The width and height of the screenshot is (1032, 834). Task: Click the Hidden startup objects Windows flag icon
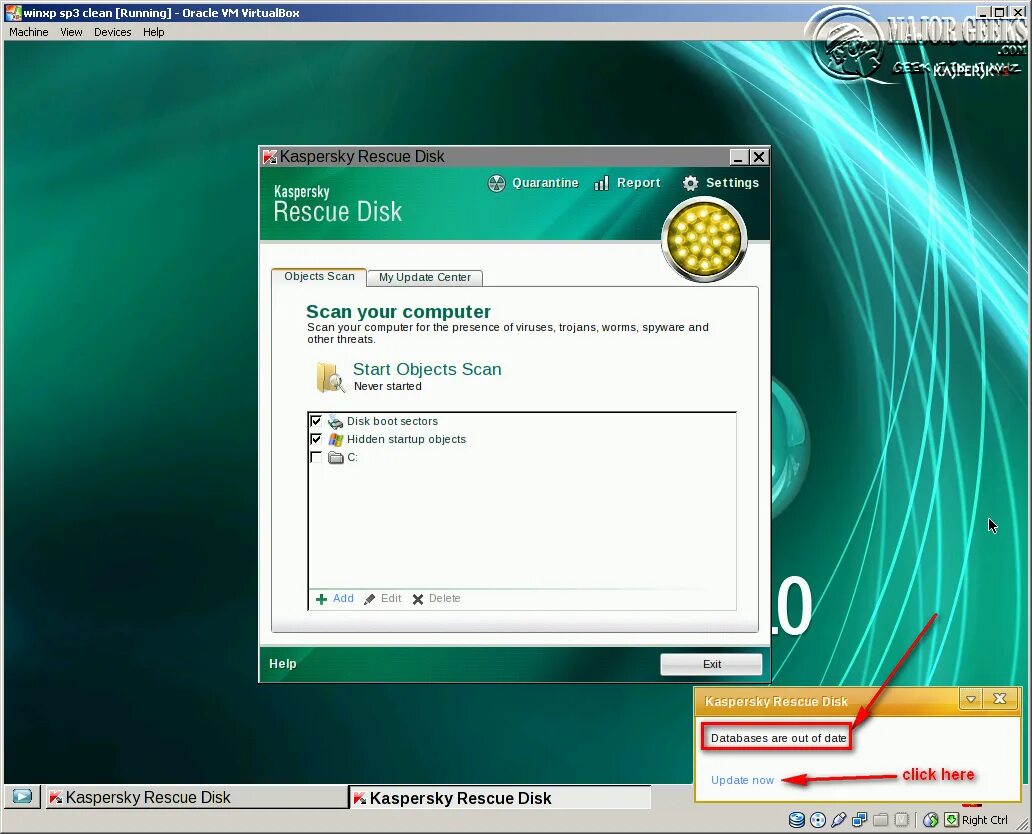(336, 439)
